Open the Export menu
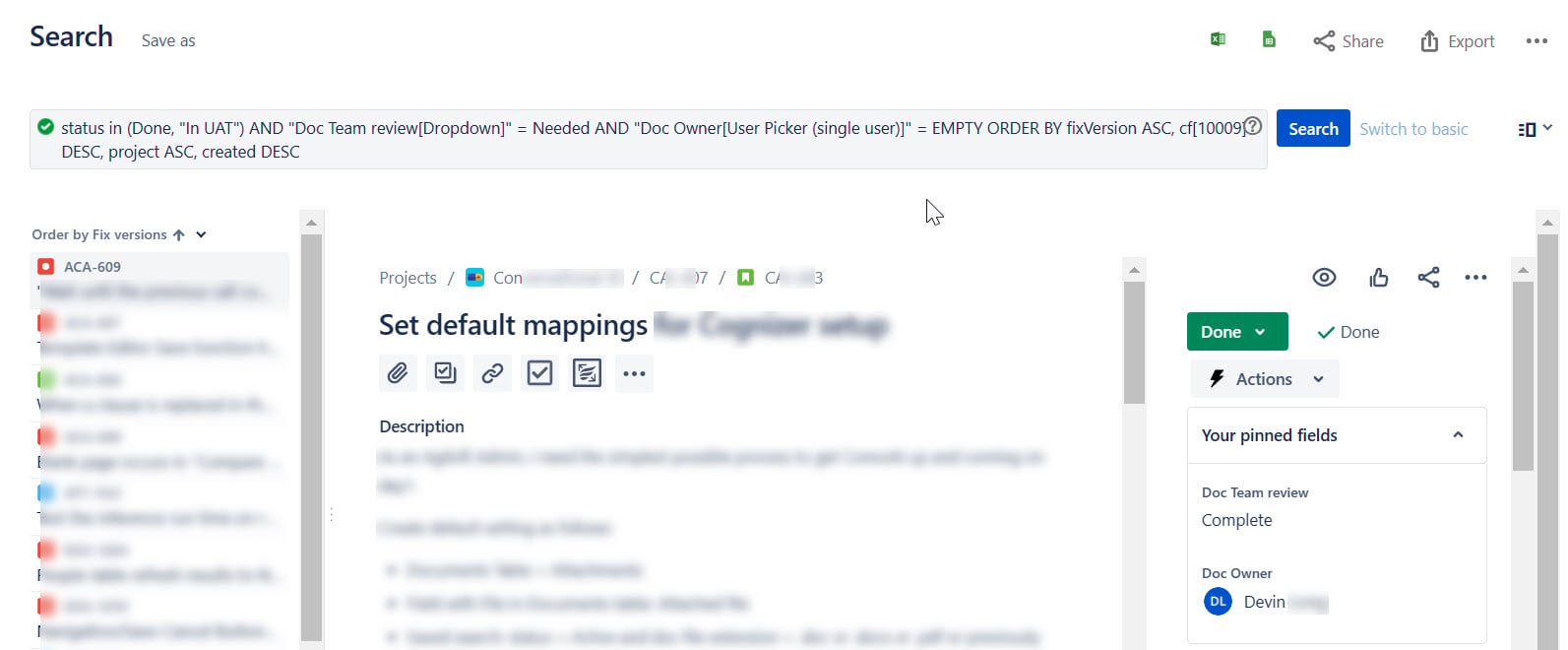1568x650 pixels. [x=1457, y=41]
